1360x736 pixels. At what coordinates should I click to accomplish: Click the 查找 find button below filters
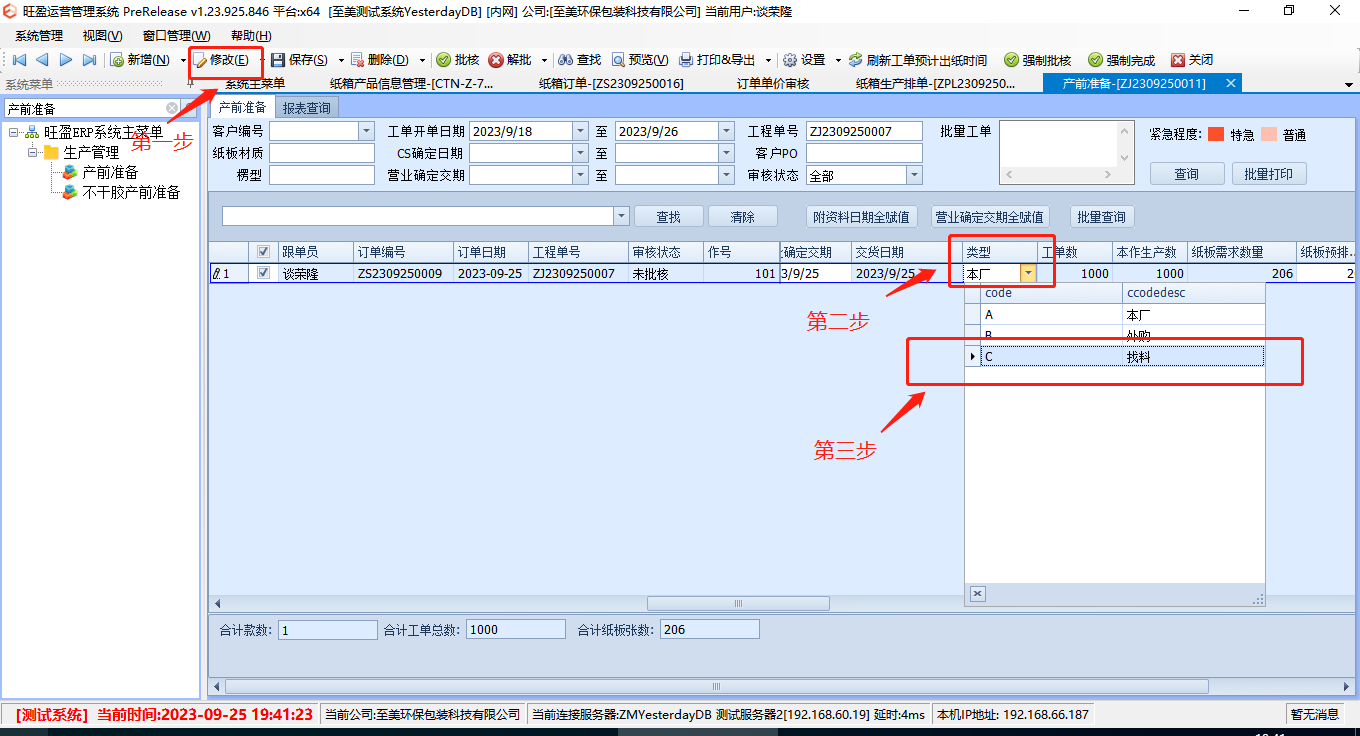point(669,216)
